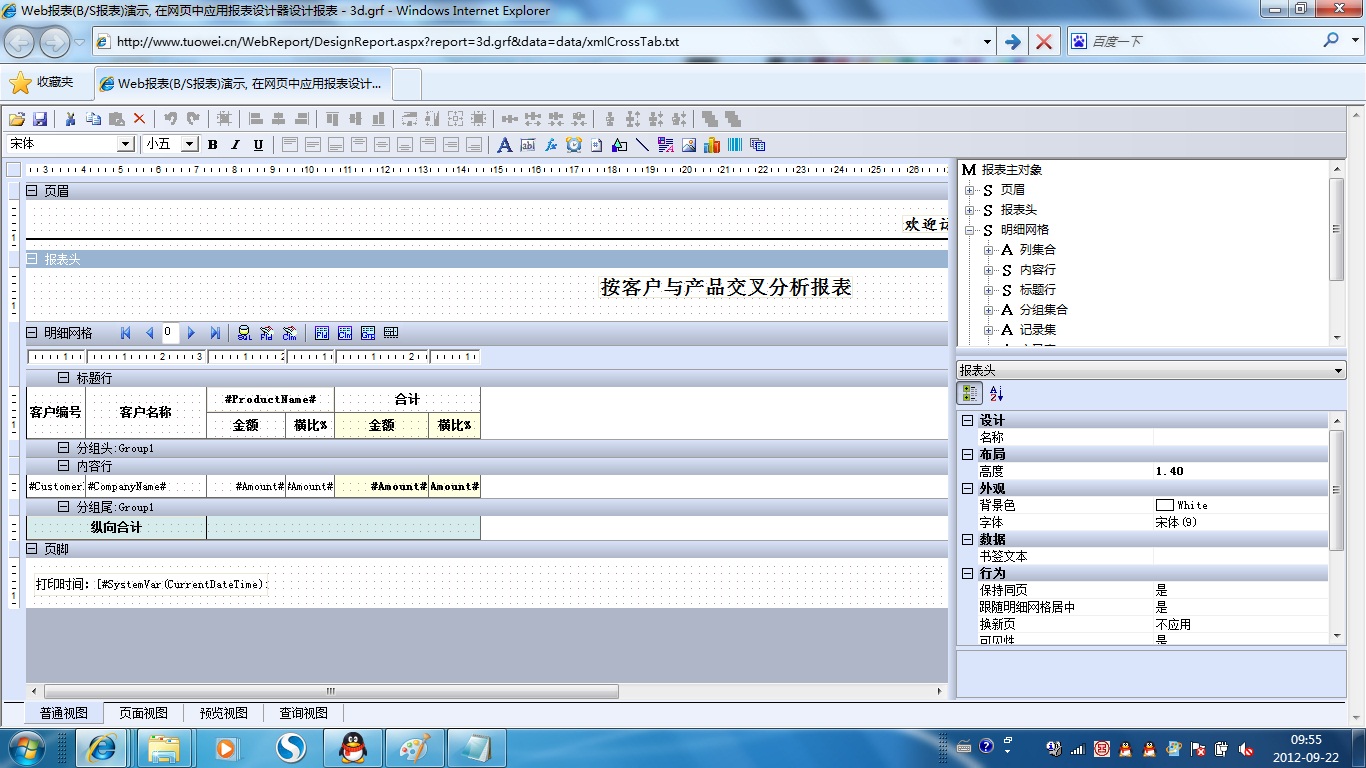Save the report with the floppy disk icon
Image resolution: width=1366 pixels, height=768 pixels.
click(40, 118)
